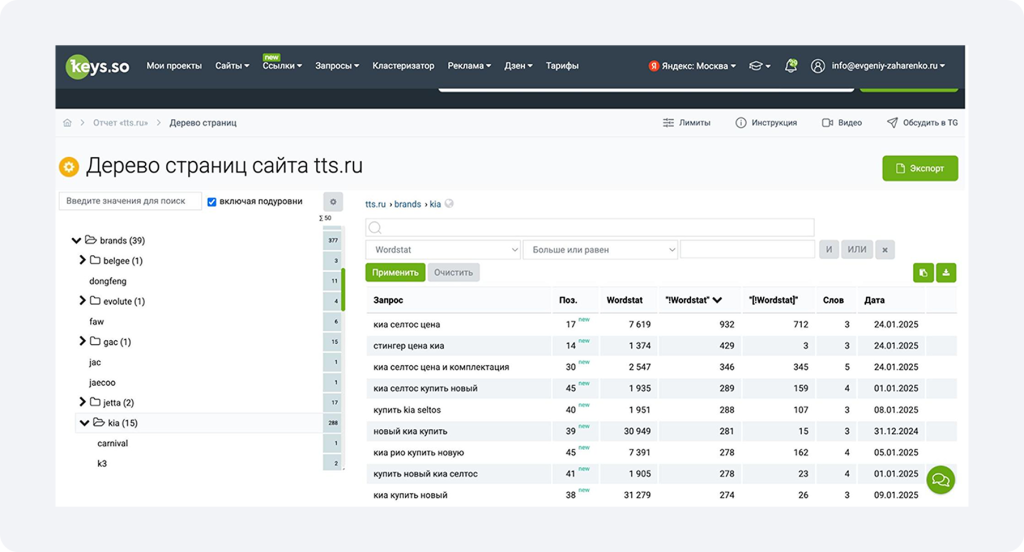
Task: Click the search magnifier icon in query field
Action: [375, 227]
